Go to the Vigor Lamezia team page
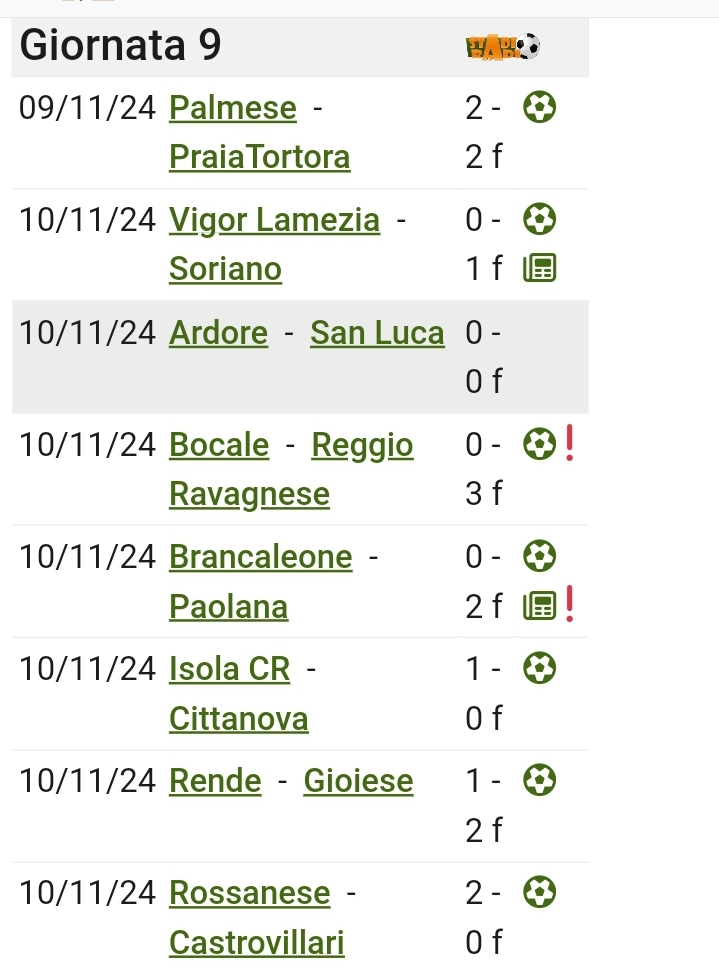 [275, 220]
